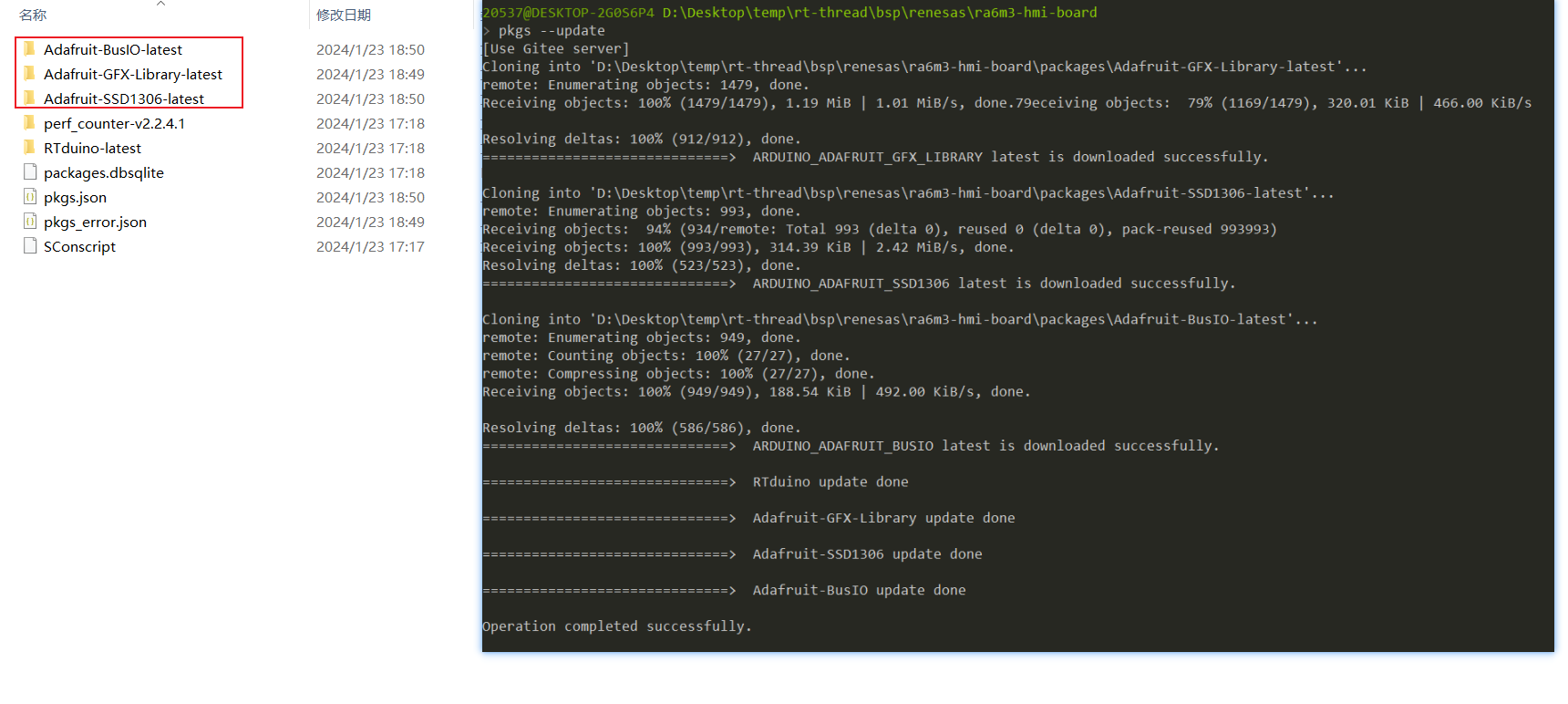Click the RTduino-latest folder icon
Image resolution: width=1568 pixels, height=704 pixels.
pyautogui.click(x=29, y=147)
